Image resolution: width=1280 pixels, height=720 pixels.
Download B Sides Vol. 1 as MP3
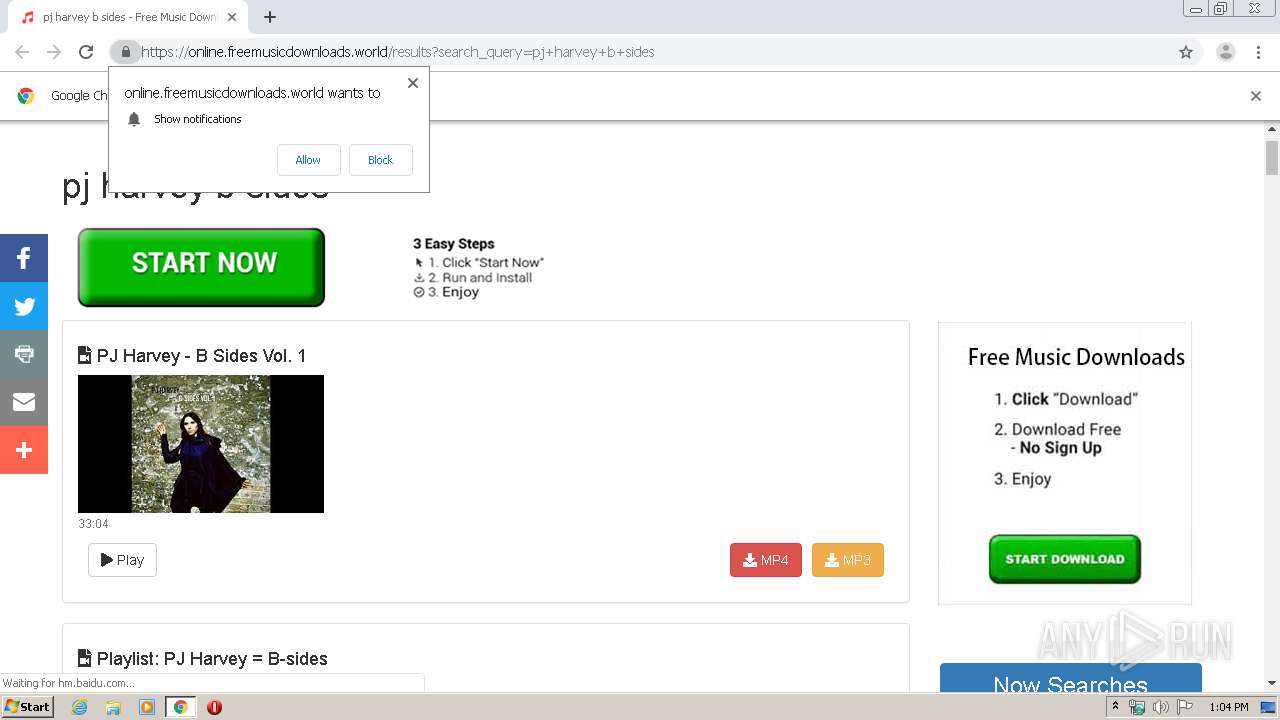848,560
